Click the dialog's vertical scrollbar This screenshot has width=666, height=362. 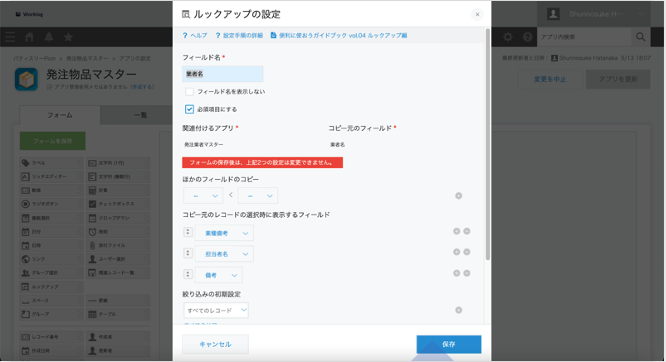click(x=488, y=144)
